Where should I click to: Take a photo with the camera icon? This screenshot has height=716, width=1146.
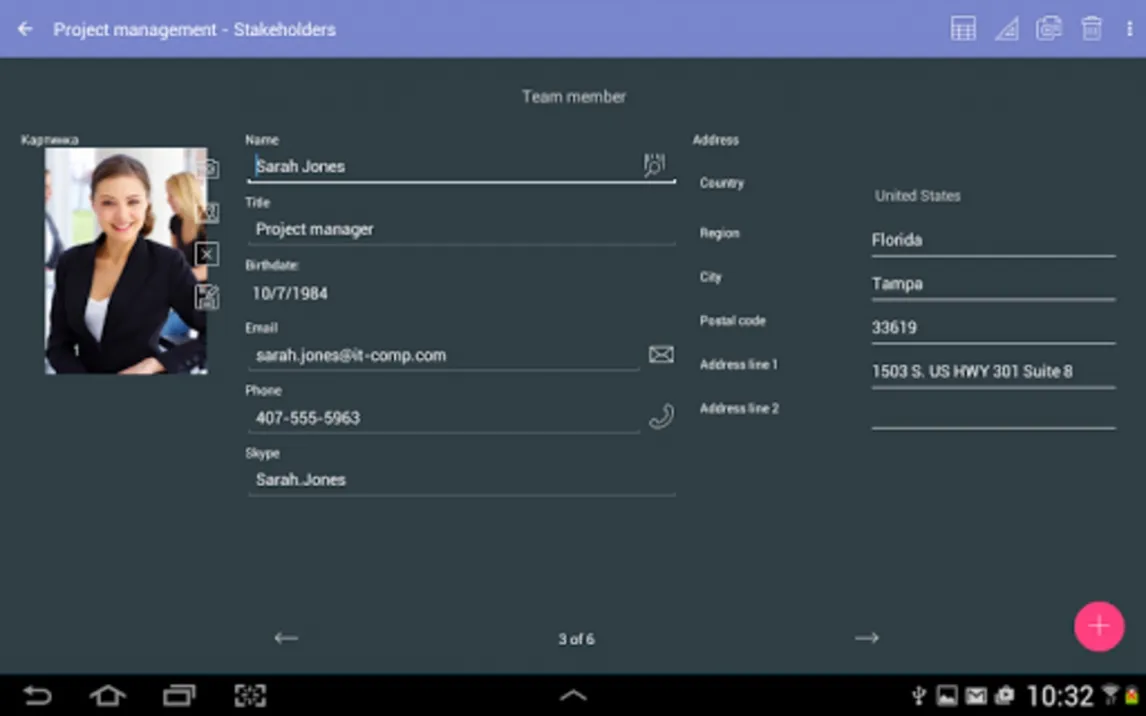pyautogui.click(x=208, y=169)
